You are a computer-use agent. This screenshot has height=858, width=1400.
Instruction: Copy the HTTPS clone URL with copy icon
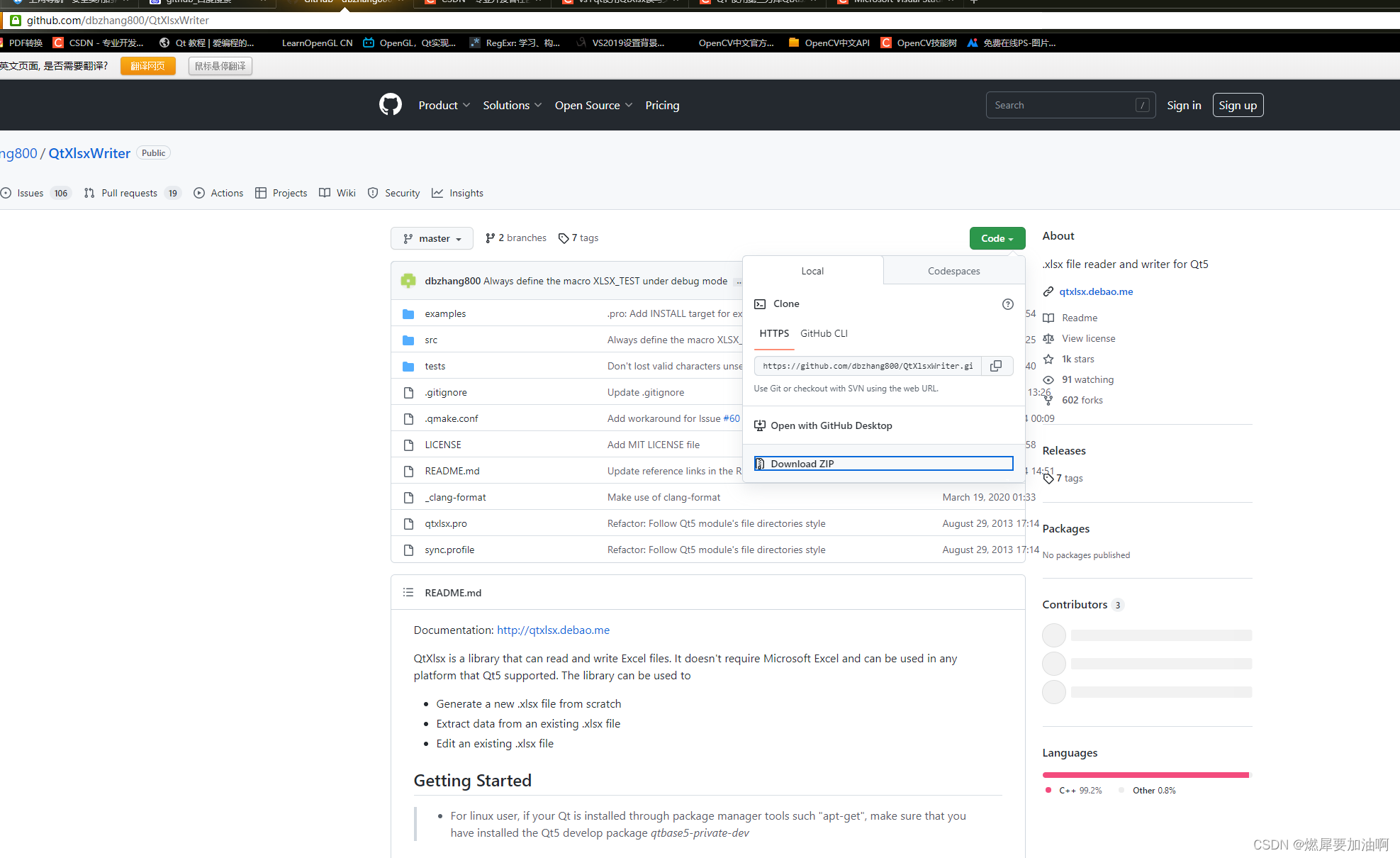(996, 366)
